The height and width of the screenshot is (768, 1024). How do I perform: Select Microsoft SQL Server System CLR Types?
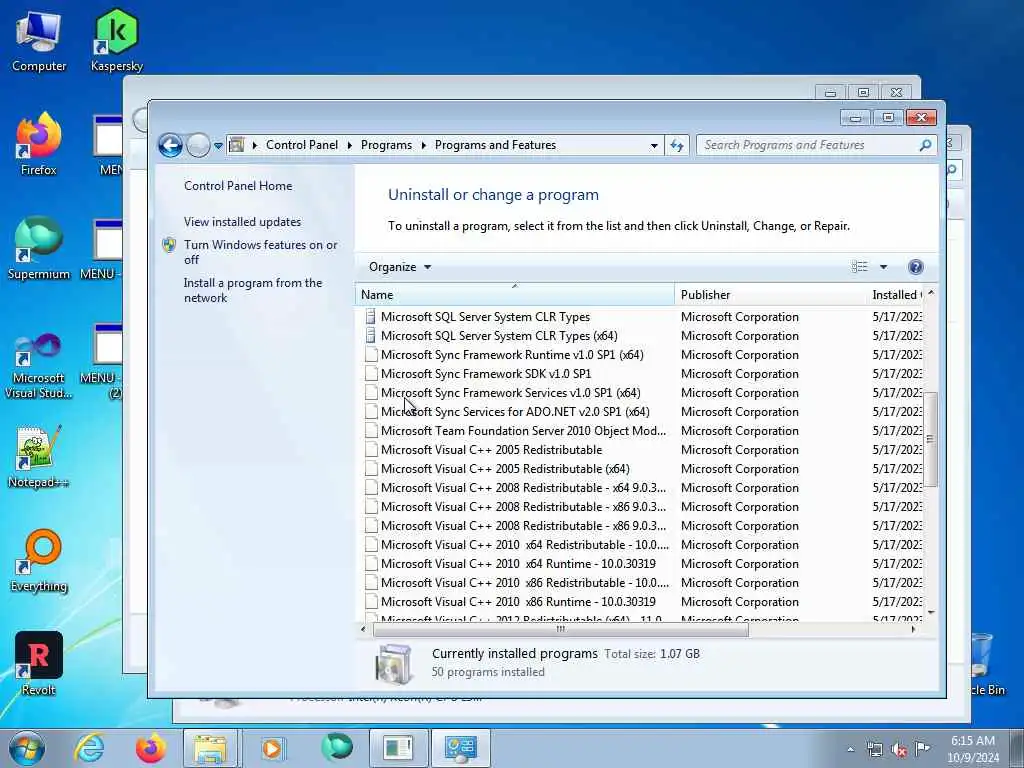[x=640, y=317]
